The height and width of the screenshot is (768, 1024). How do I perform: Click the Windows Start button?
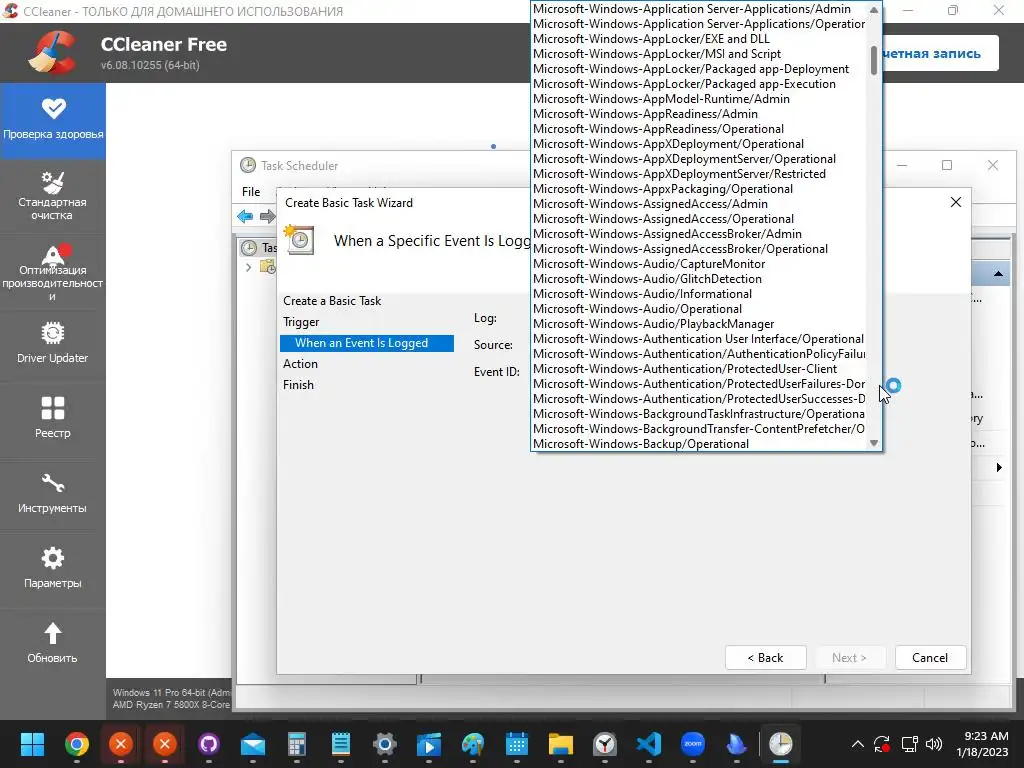point(32,744)
